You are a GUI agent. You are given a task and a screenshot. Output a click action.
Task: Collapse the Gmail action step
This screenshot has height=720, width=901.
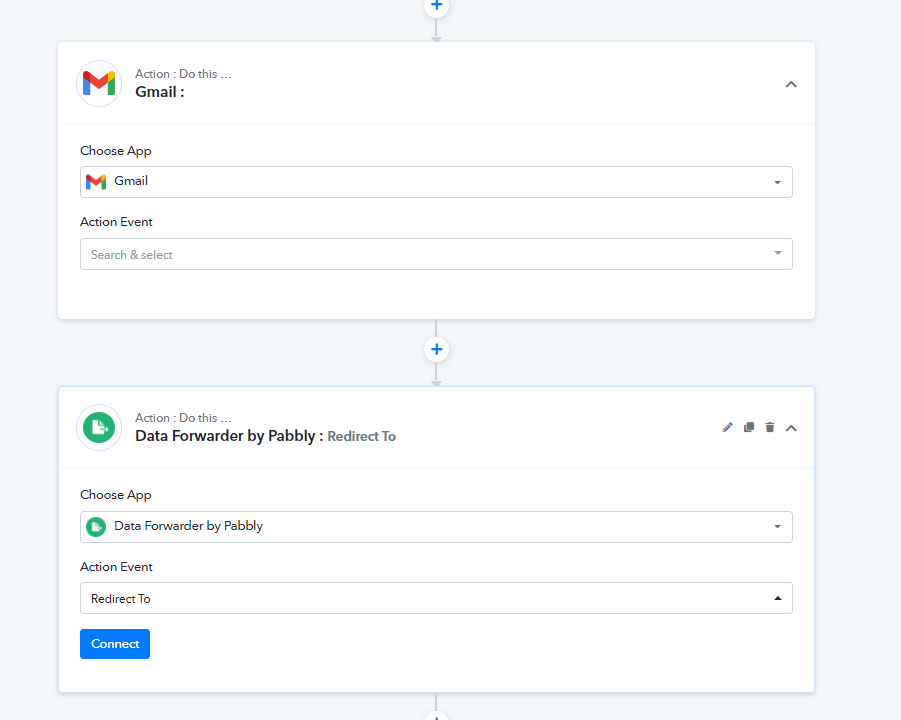click(x=791, y=84)
